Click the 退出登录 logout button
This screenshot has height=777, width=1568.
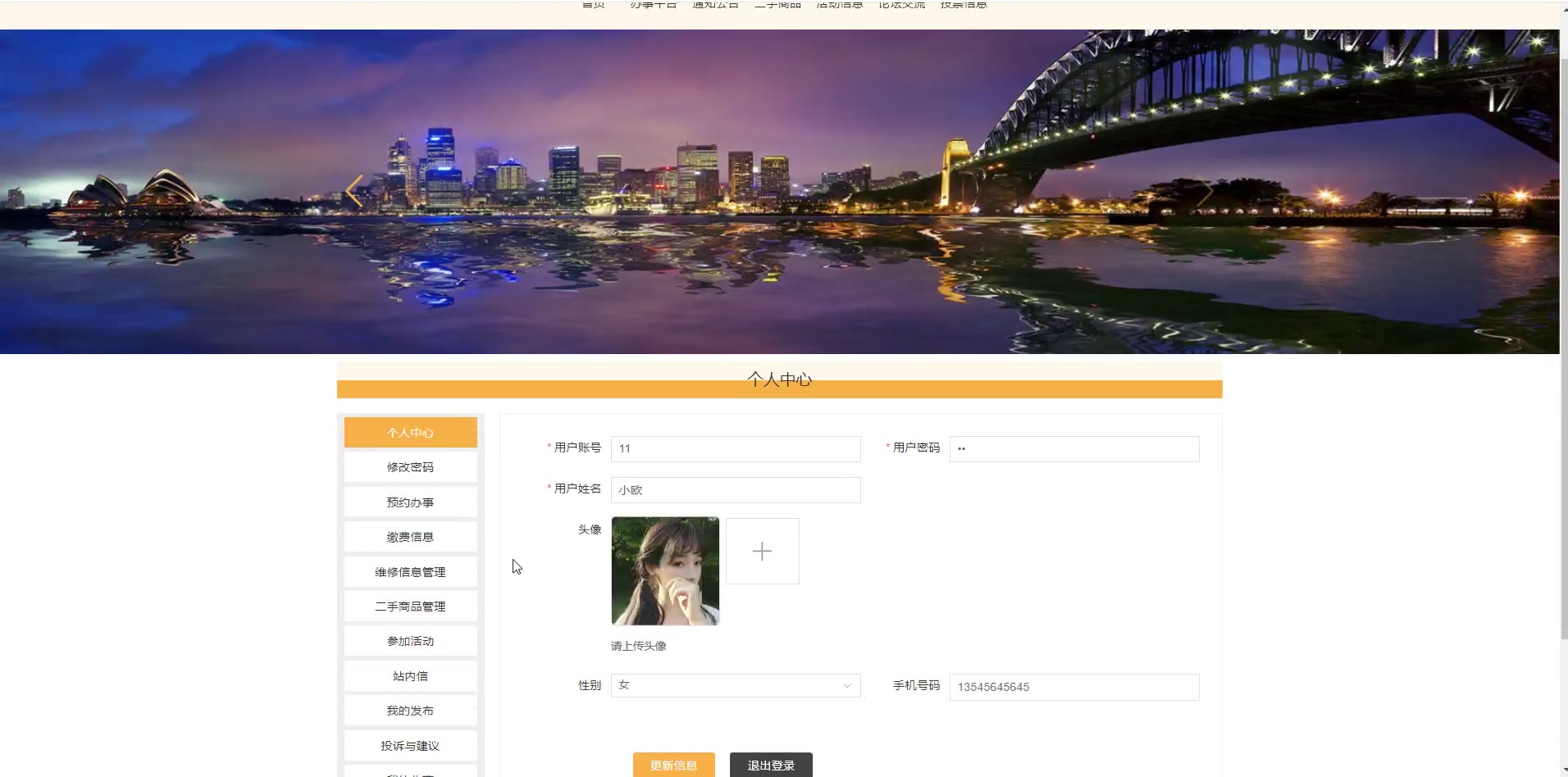[770, 765]
